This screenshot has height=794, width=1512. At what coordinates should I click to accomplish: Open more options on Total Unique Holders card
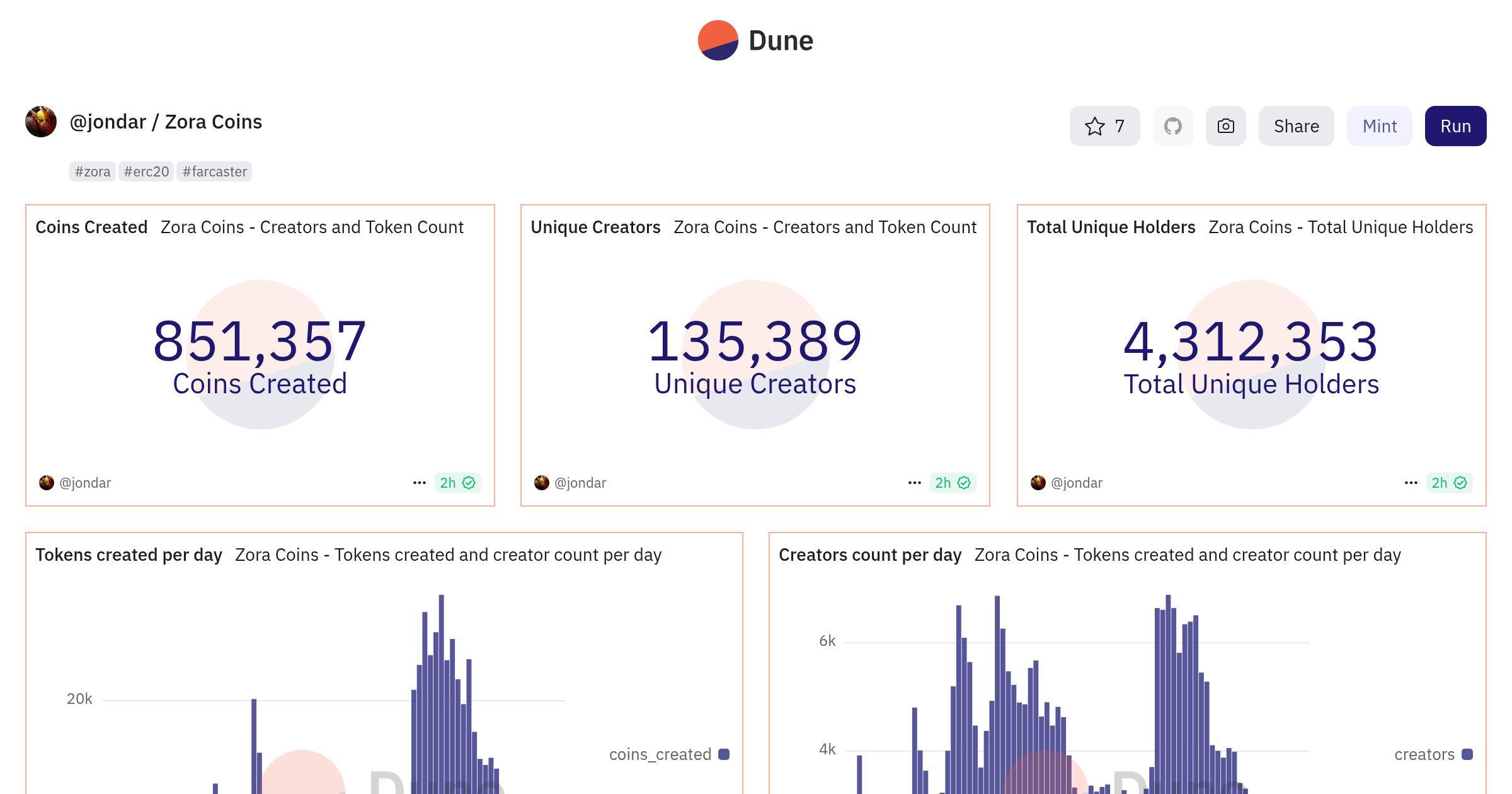coord(1411,483)
